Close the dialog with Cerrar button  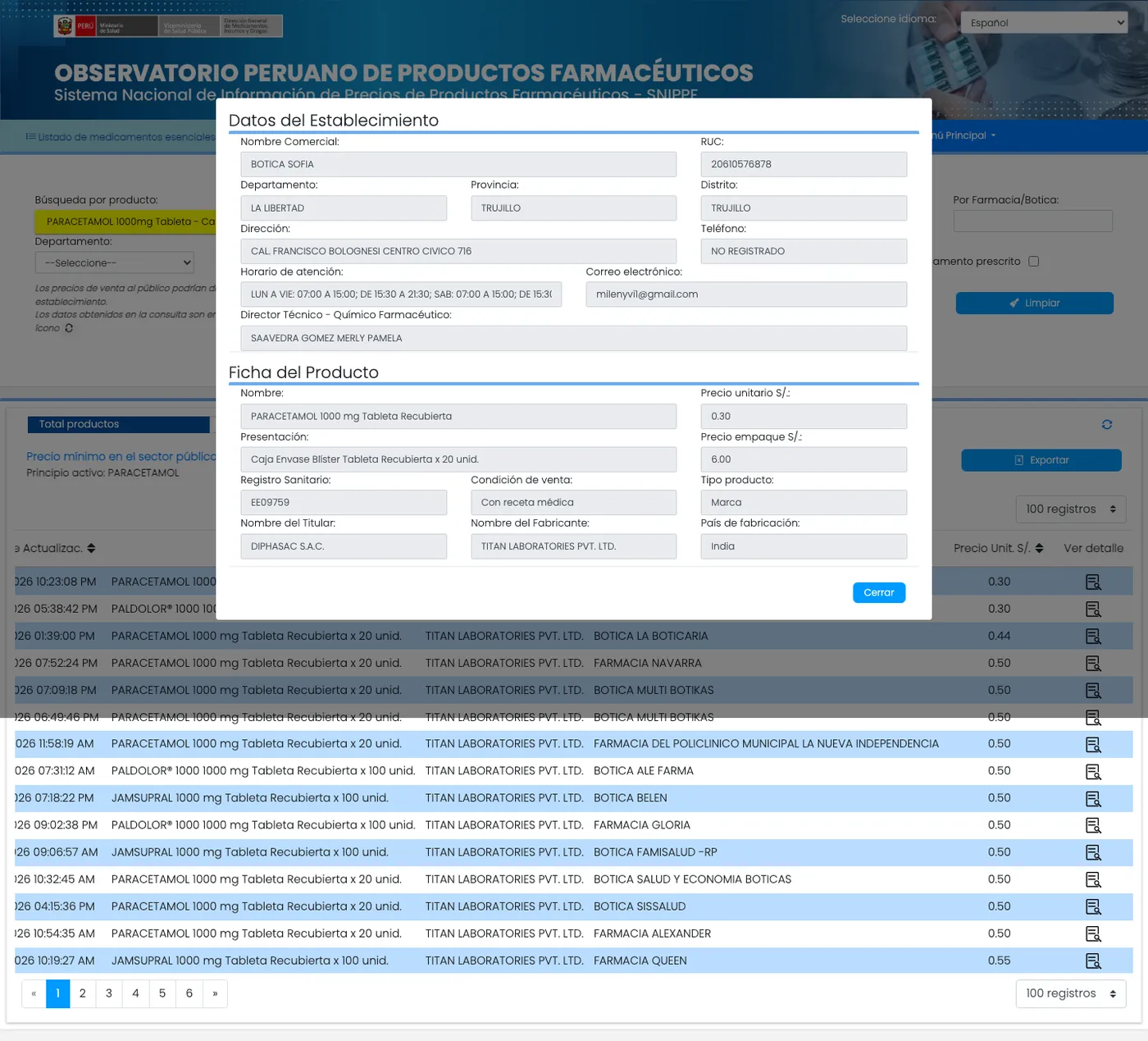pyautogui.click(x=879, y=592)
